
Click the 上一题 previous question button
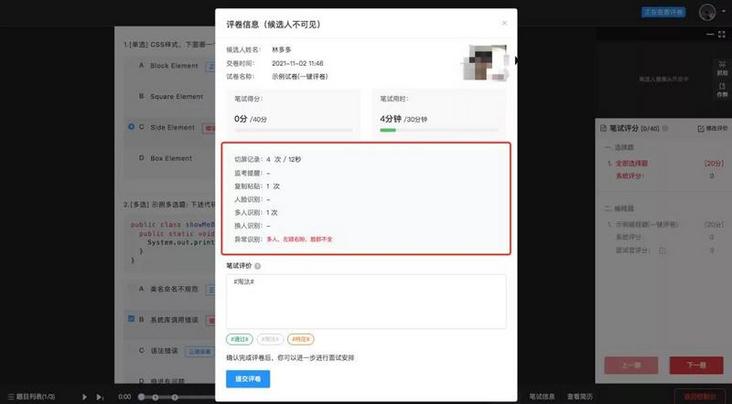coord(631,365)
